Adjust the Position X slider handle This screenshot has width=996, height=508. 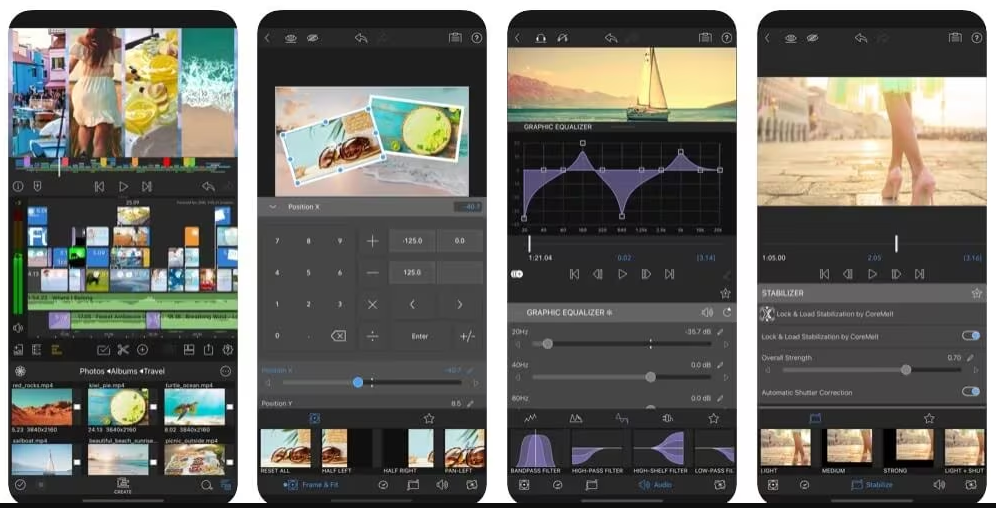[x=358, y=382]
